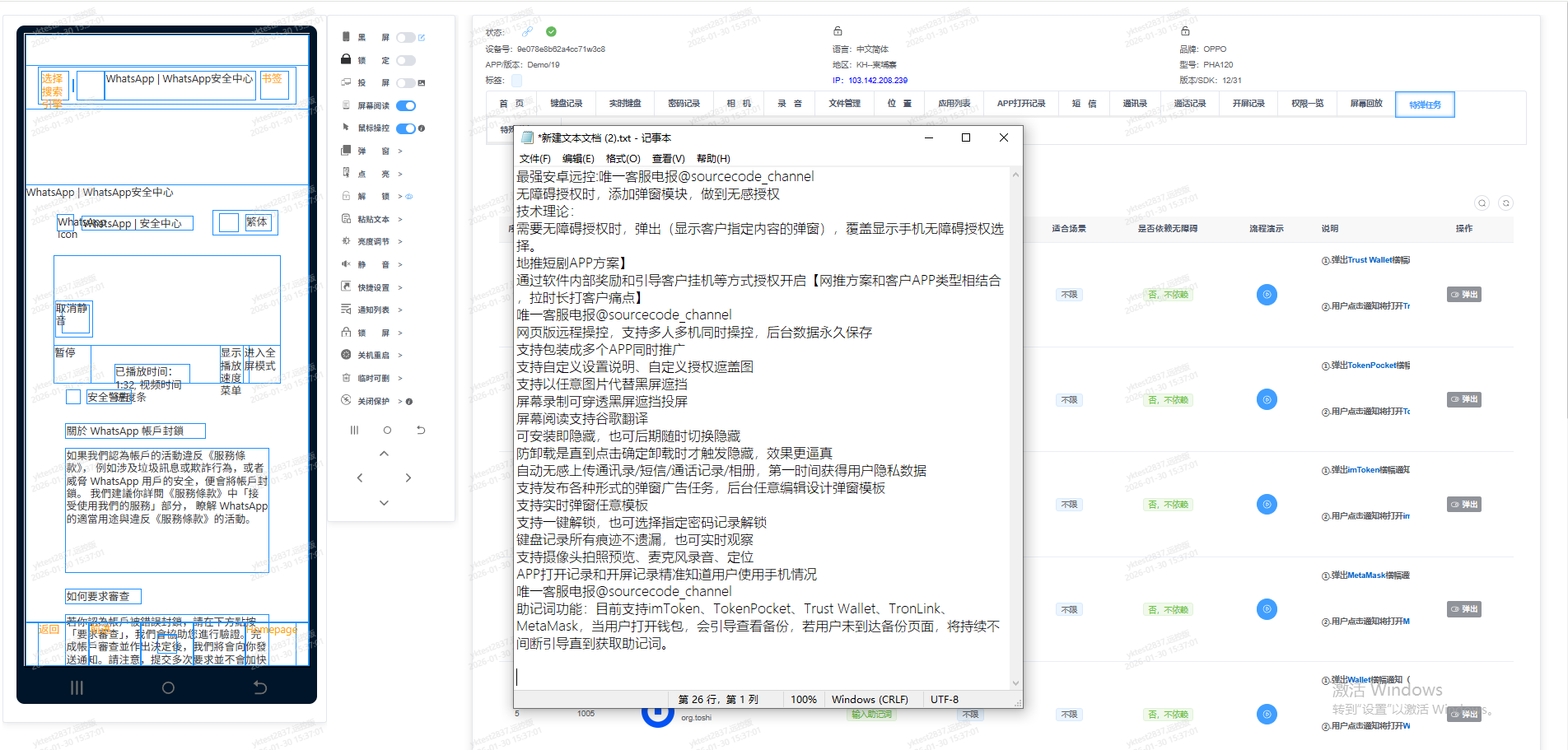Play the flow demo for the imToken row
1568x750 pixels.
tap(1267, 505)
